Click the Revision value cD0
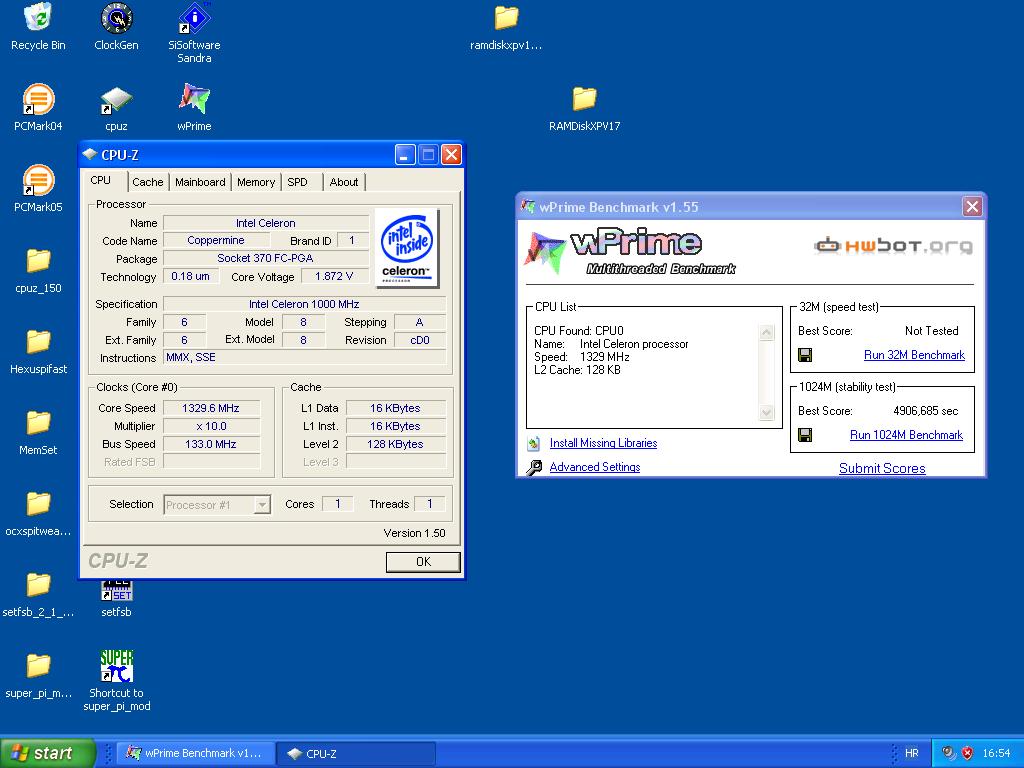This screenshot has width=1024, height=768. point(420,340)
